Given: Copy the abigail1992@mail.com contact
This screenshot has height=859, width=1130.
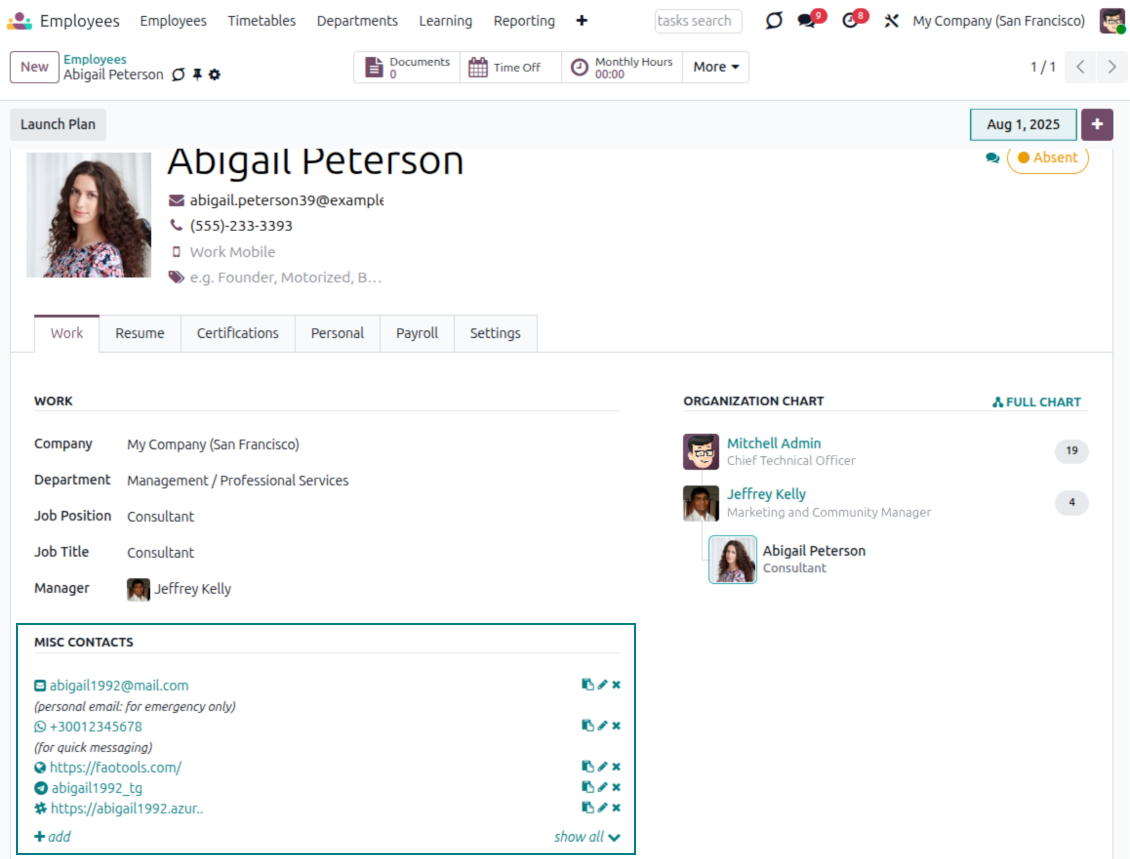Looking at the screenshot, I should click(587, 685).
